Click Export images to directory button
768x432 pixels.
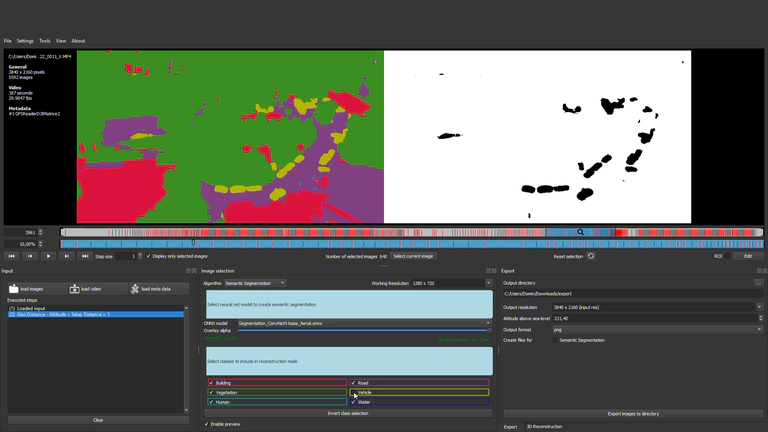pos(633,413)
